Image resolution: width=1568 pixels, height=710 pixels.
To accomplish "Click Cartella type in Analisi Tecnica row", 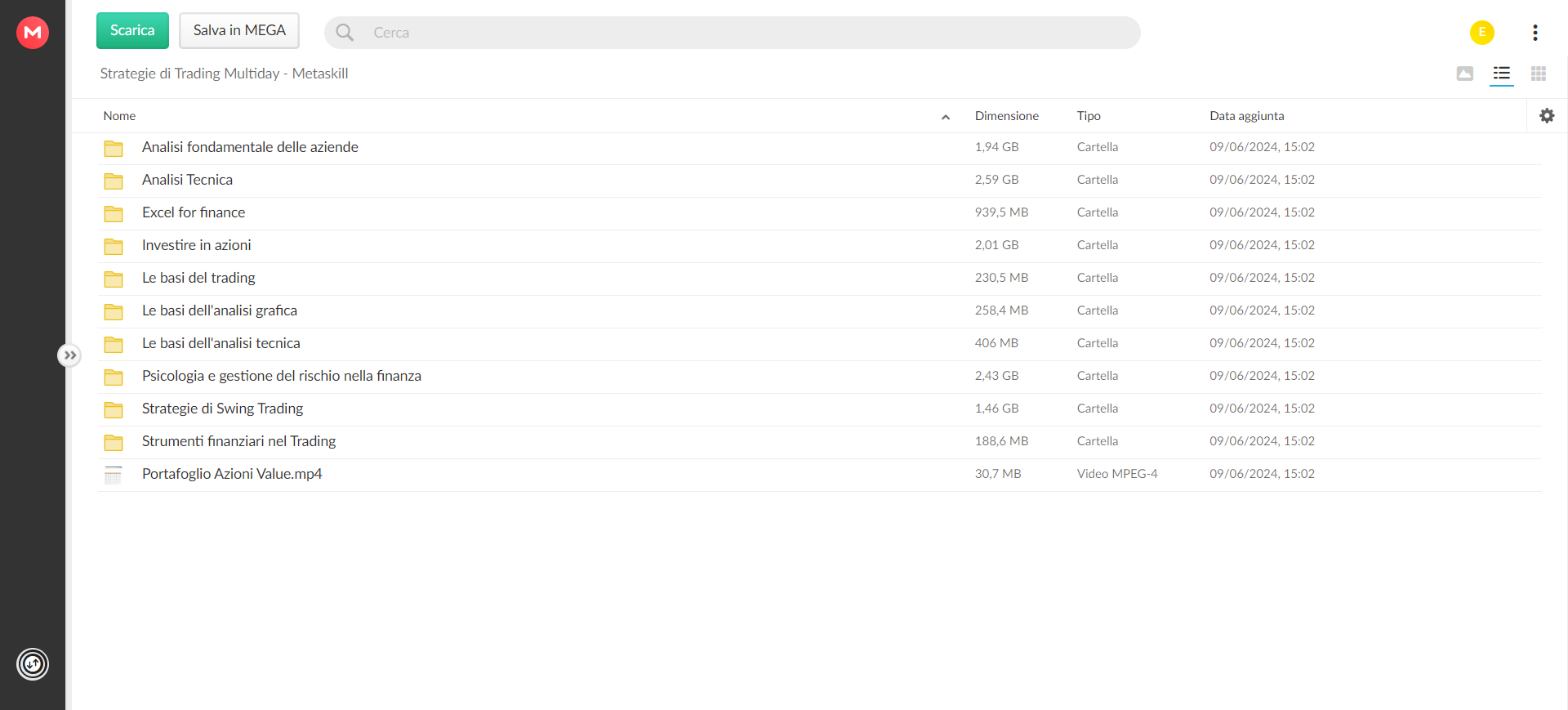I will point(1098,180).
